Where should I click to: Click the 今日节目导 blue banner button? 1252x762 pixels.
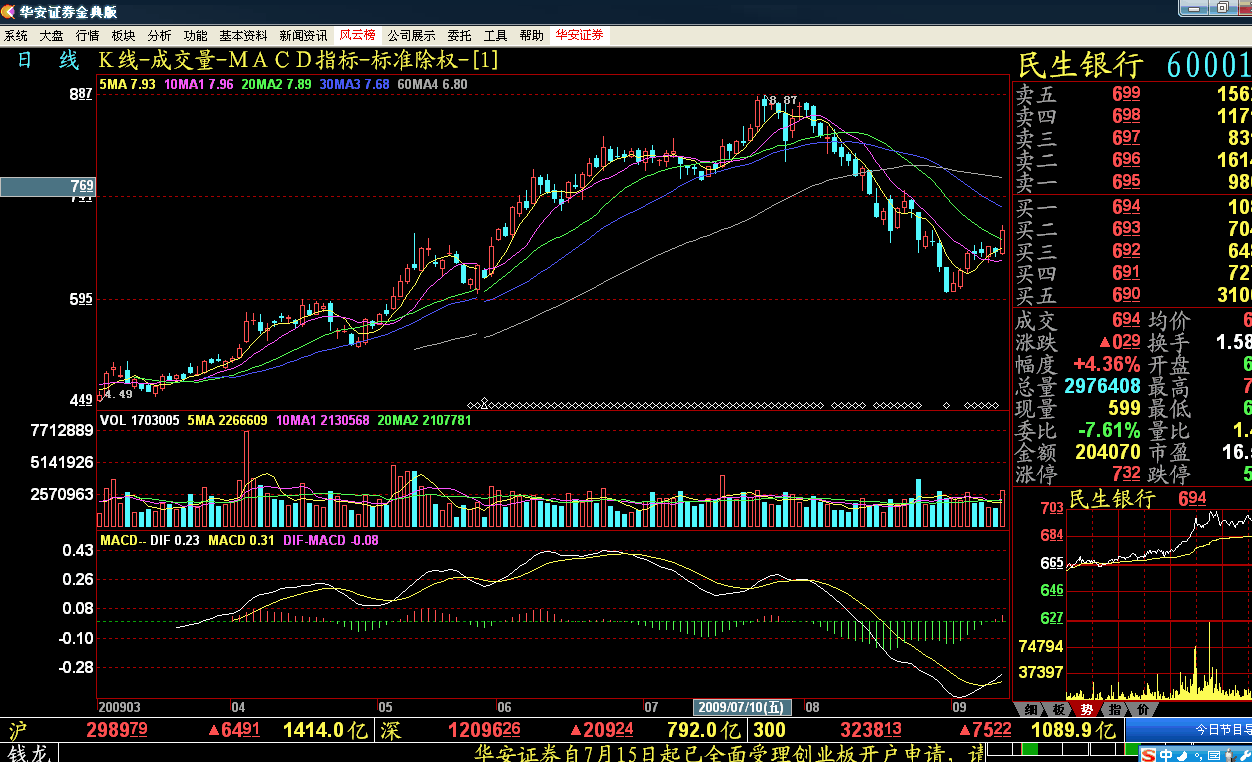coord(1189,729)
